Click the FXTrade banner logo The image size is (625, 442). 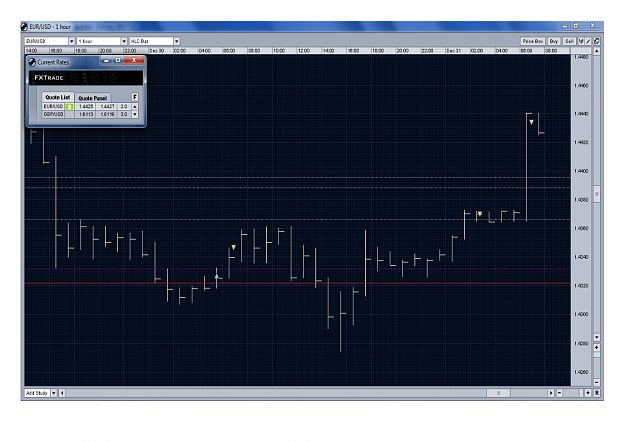[x=49, y=78]
